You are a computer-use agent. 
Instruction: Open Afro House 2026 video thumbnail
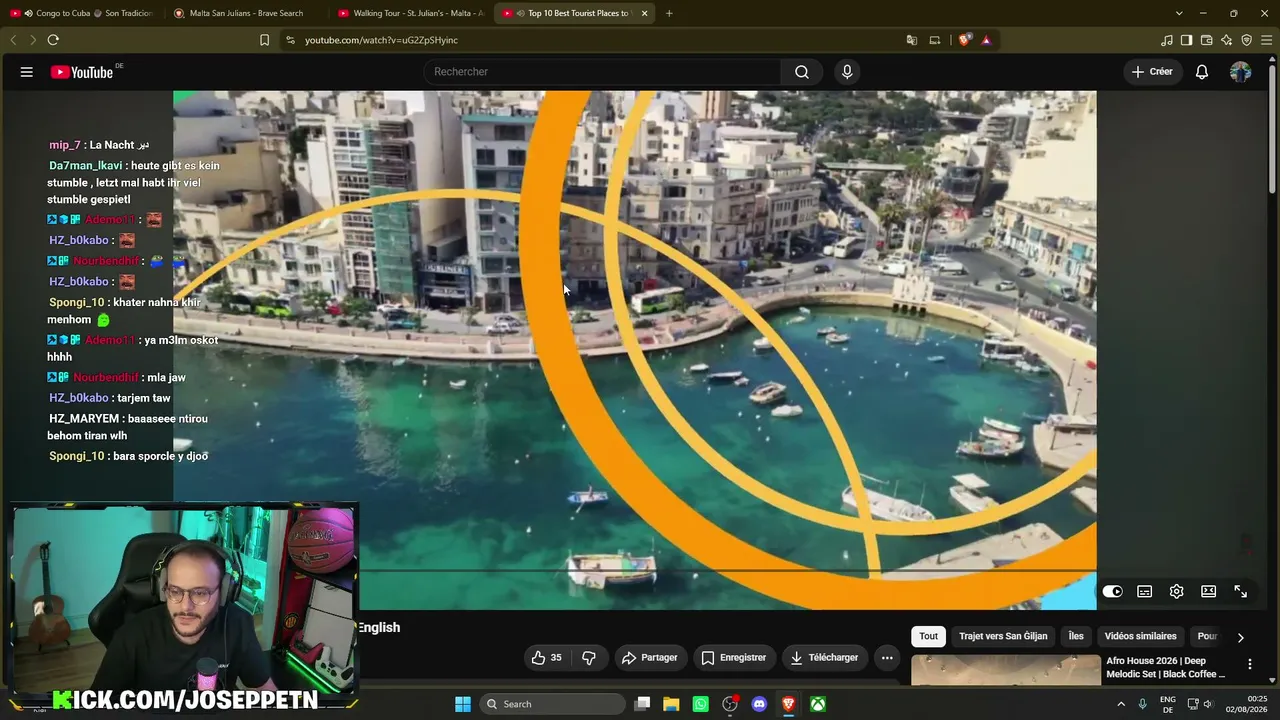pos(1005,670)
